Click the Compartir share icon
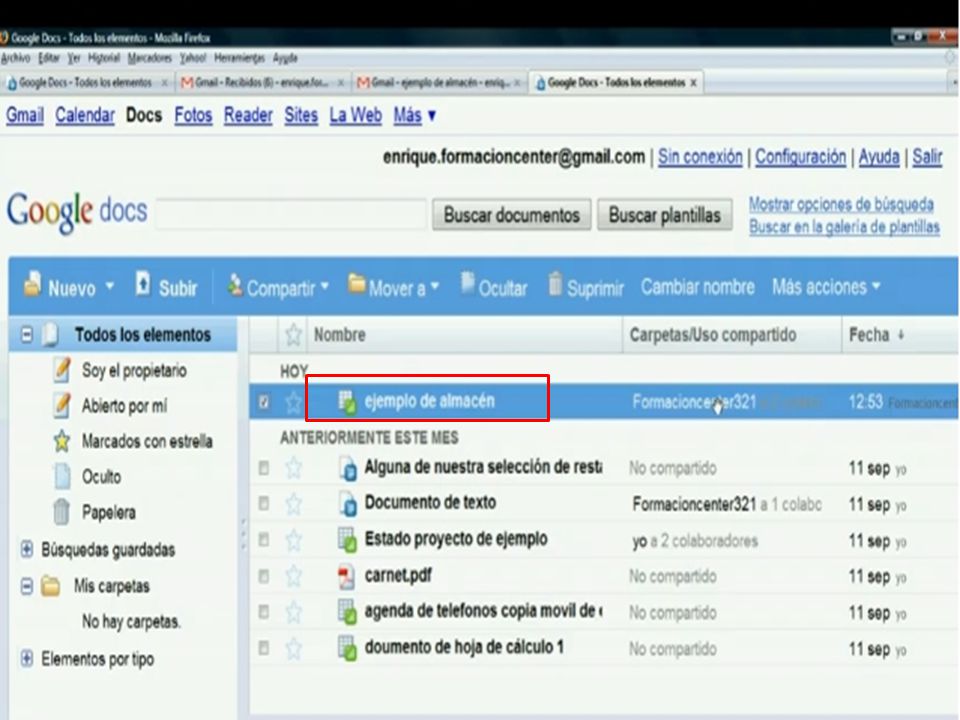This screenshot has width=960, height=720. (x=234, y=285)
